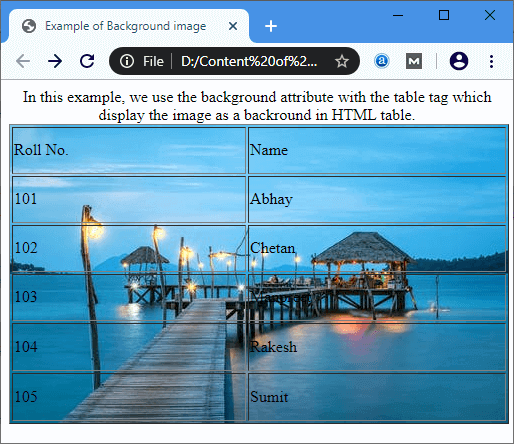
Task: Go back to previous page
Action: click(23, 61)
